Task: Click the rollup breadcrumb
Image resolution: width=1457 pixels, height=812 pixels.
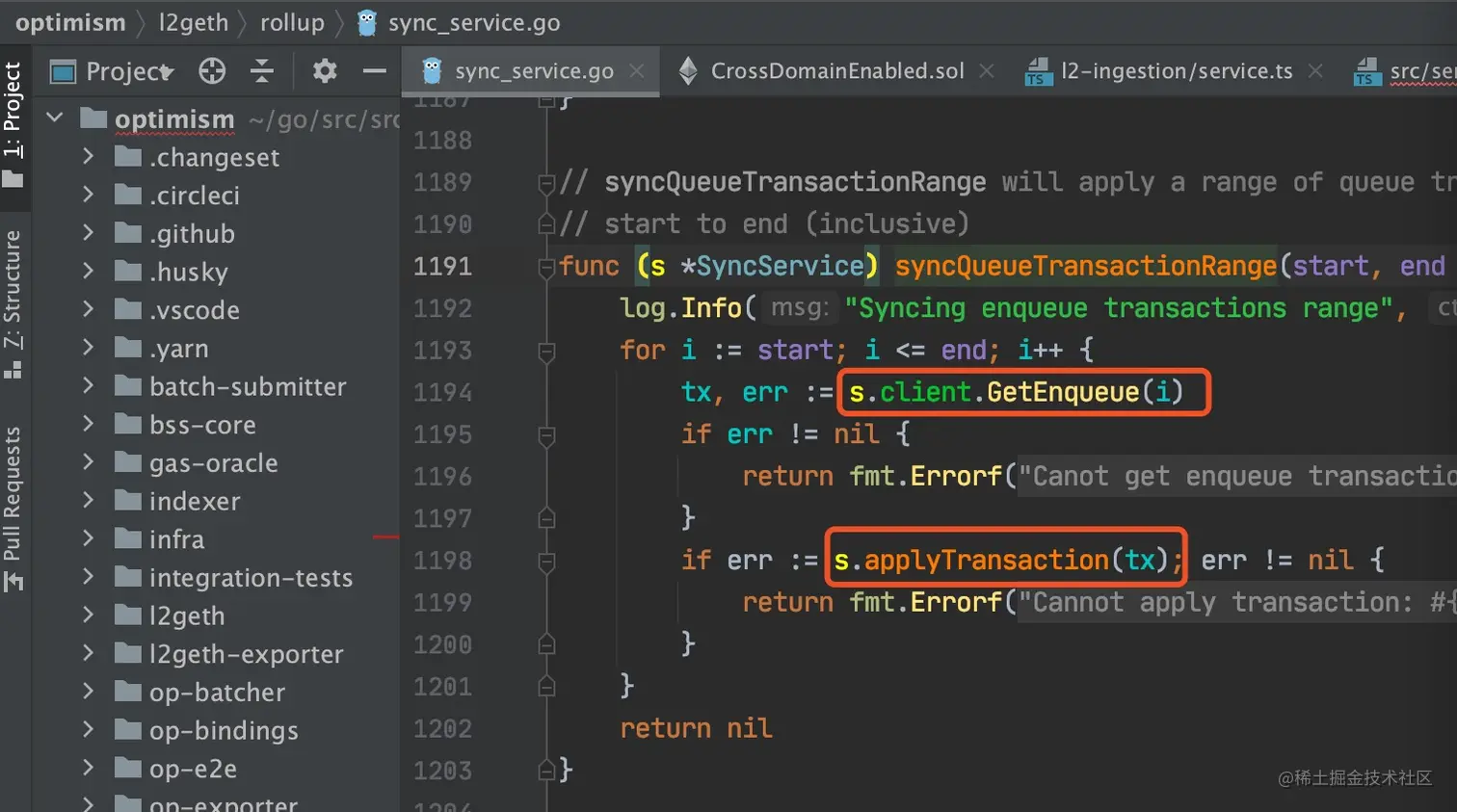Action: pos(292,22)
